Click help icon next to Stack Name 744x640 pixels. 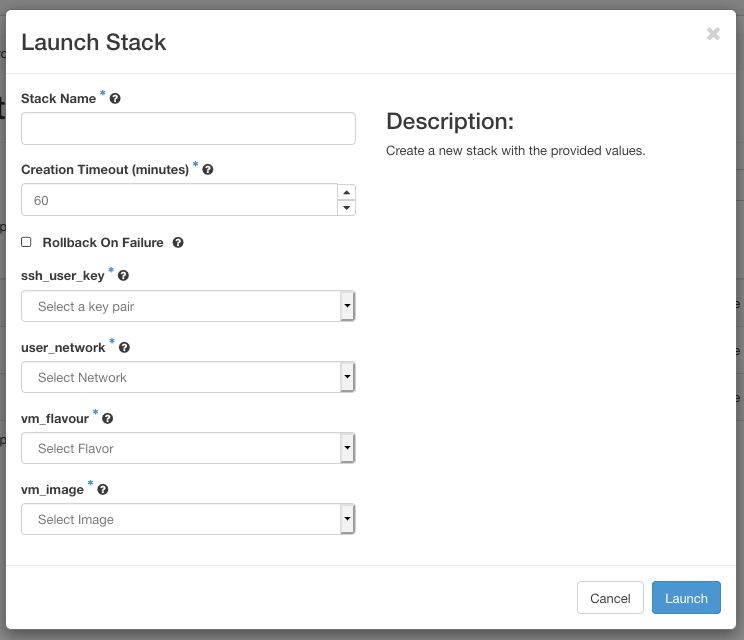(x=115, y=99)
